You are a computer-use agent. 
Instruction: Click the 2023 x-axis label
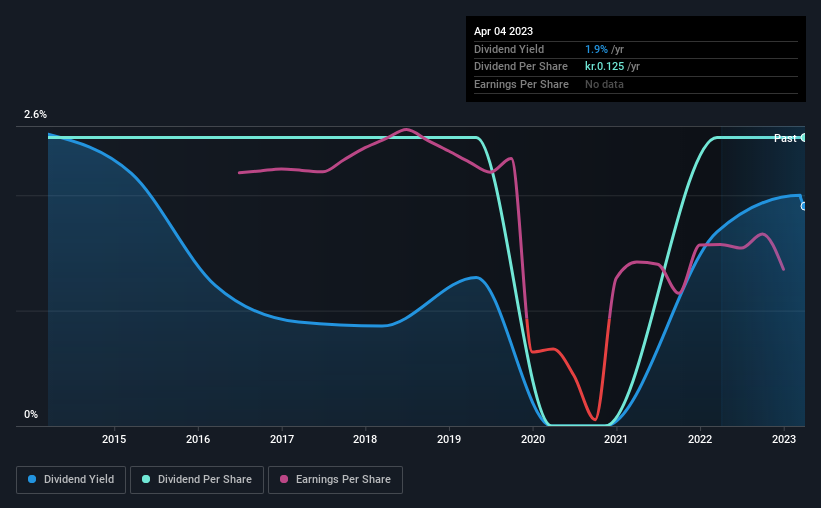(784, 439)
